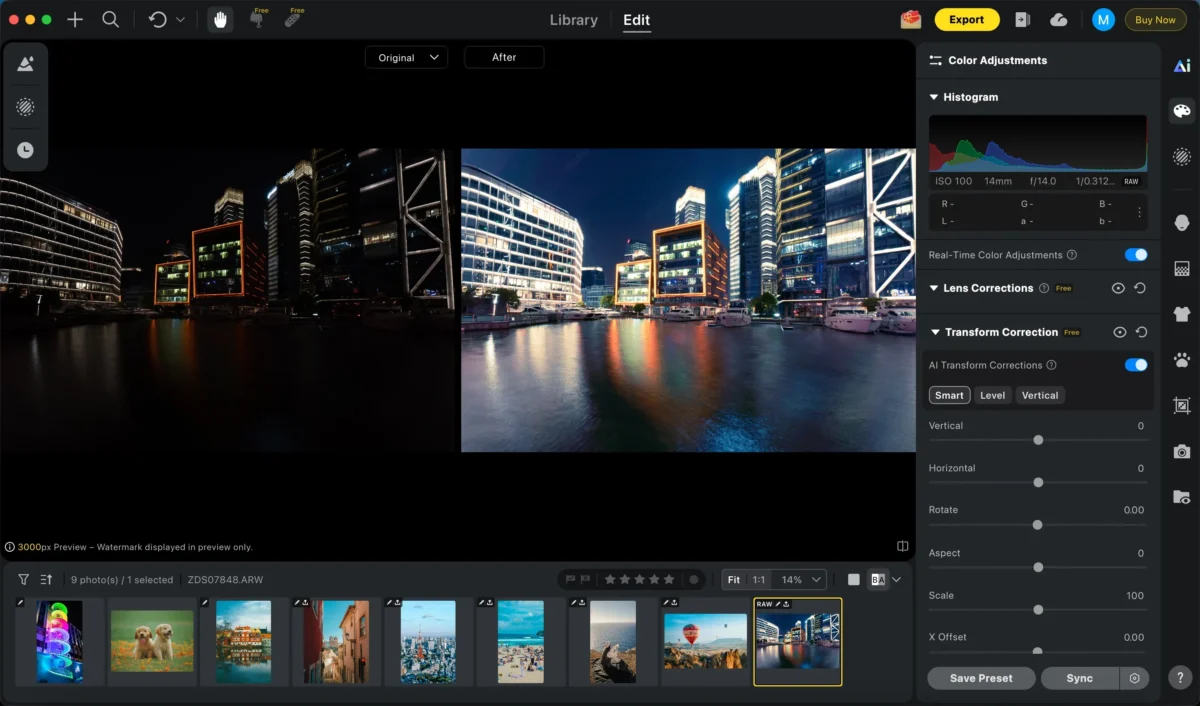Viewport: 1200px width, 706px height.
Task: Select the Vertical transform mode
Action: (x=1039, y=395)
